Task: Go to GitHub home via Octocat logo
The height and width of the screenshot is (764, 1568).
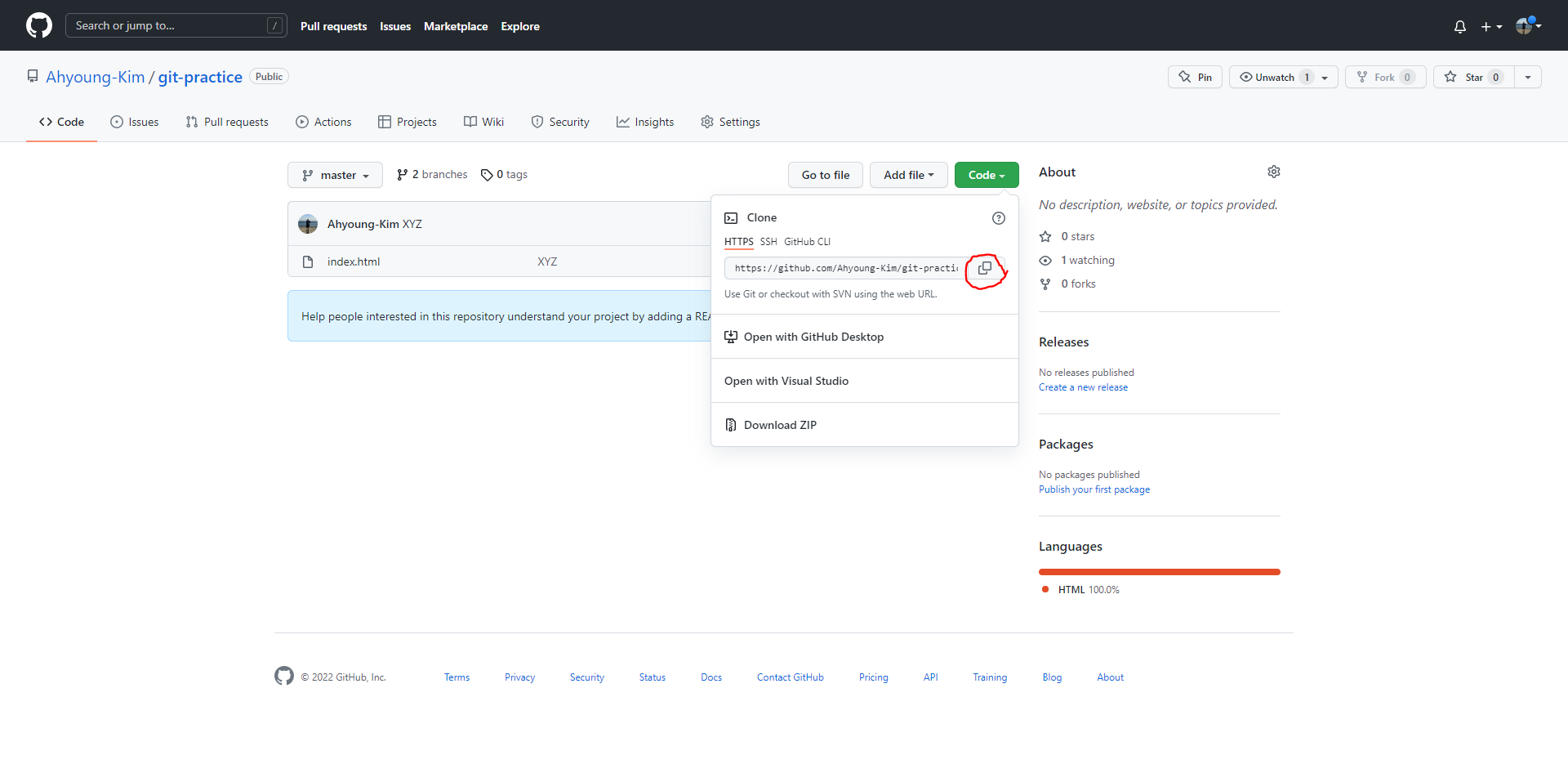Action: tap(39, 25)
